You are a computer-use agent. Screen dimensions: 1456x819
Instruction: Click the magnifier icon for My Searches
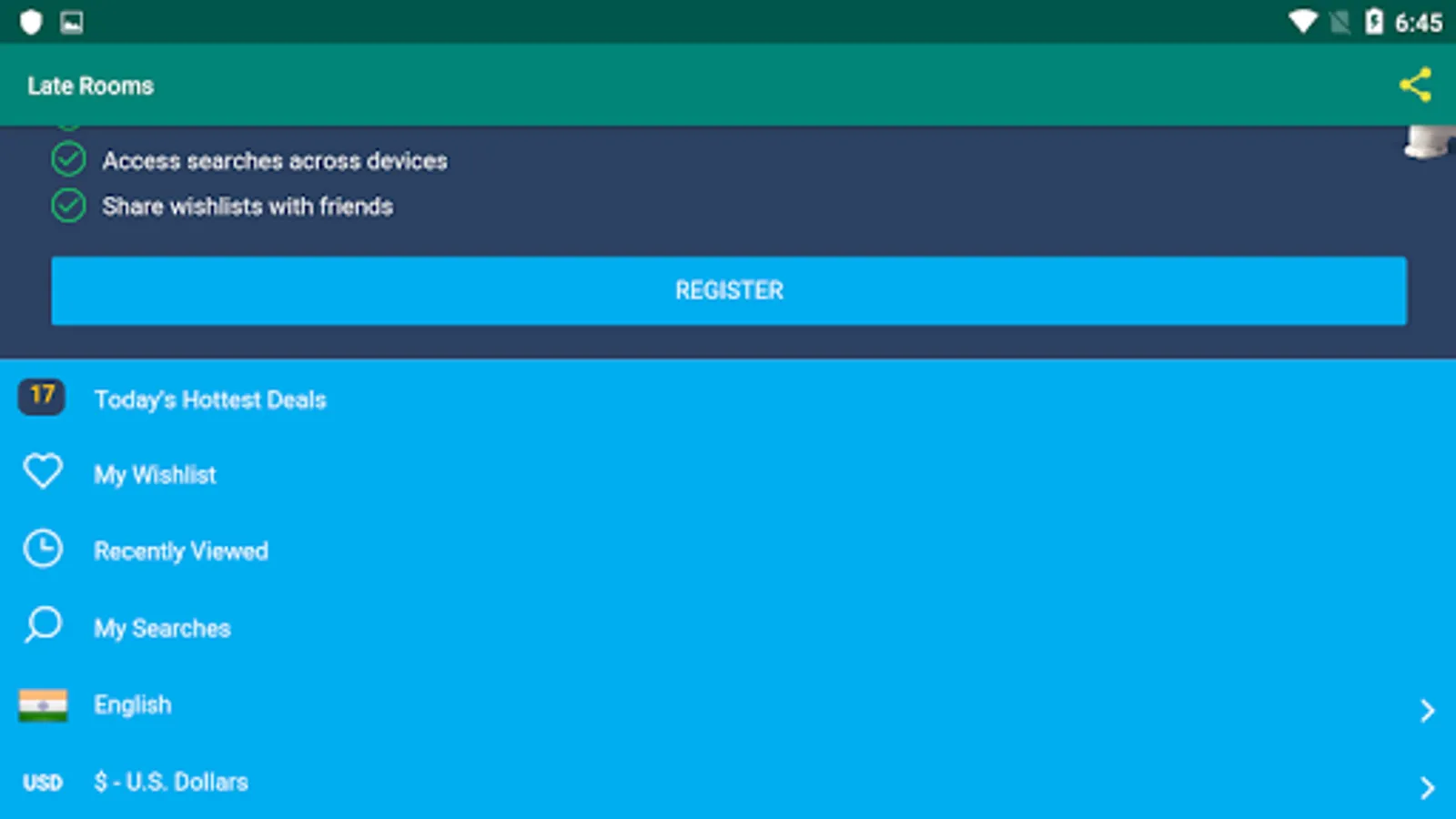[43, 625]
